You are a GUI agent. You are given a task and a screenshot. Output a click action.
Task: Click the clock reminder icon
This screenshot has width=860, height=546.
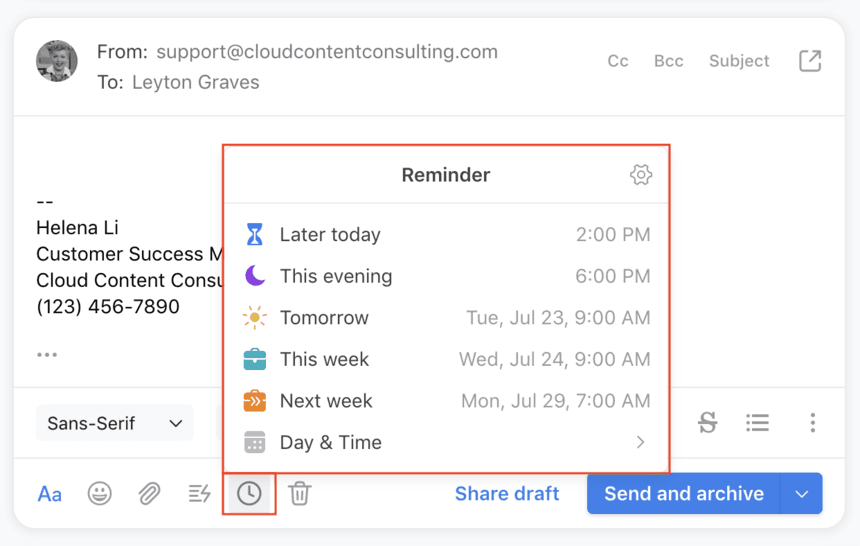[x=249, y=493]
